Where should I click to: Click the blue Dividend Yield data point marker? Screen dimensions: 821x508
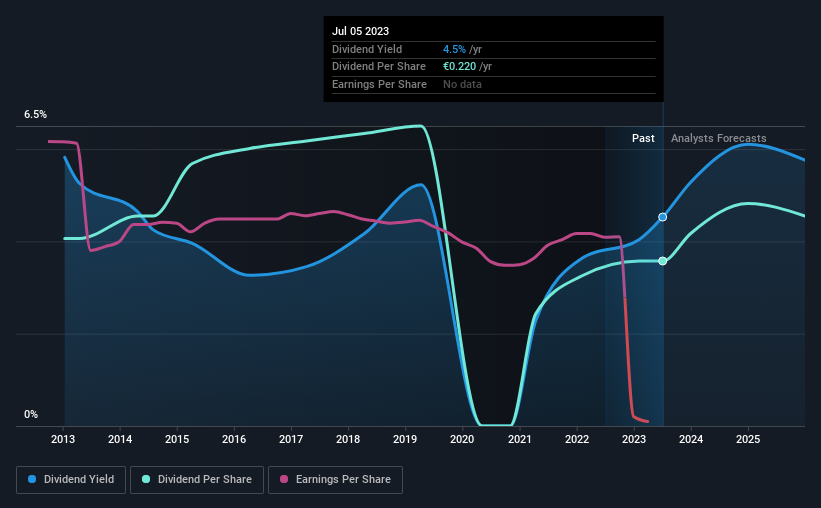pyautogui.click(x=662, y=217)
